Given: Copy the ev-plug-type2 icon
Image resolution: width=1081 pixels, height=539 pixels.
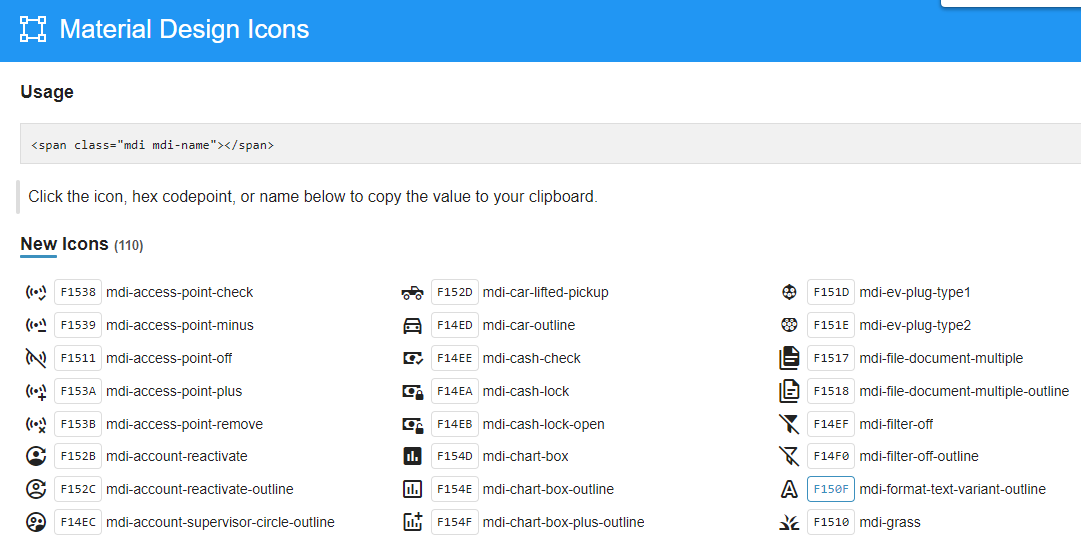Looking at the screenshot, I should (789, 325).
